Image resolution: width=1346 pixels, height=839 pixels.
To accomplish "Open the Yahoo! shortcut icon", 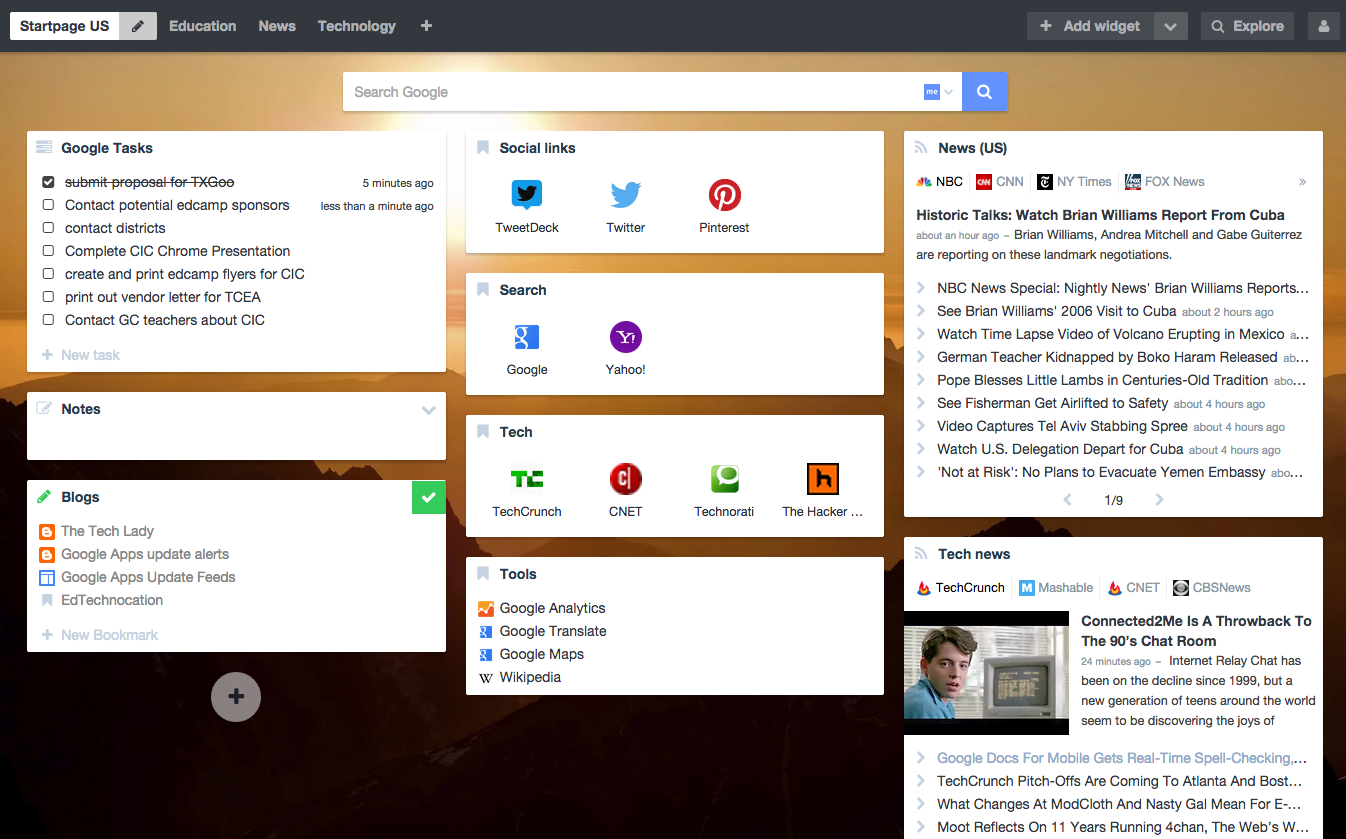I will (x=625, y=337).
